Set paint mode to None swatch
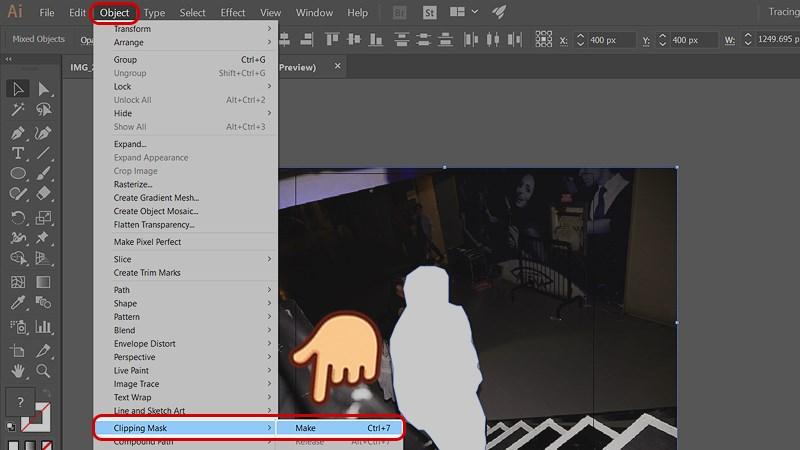 (46, 446)
